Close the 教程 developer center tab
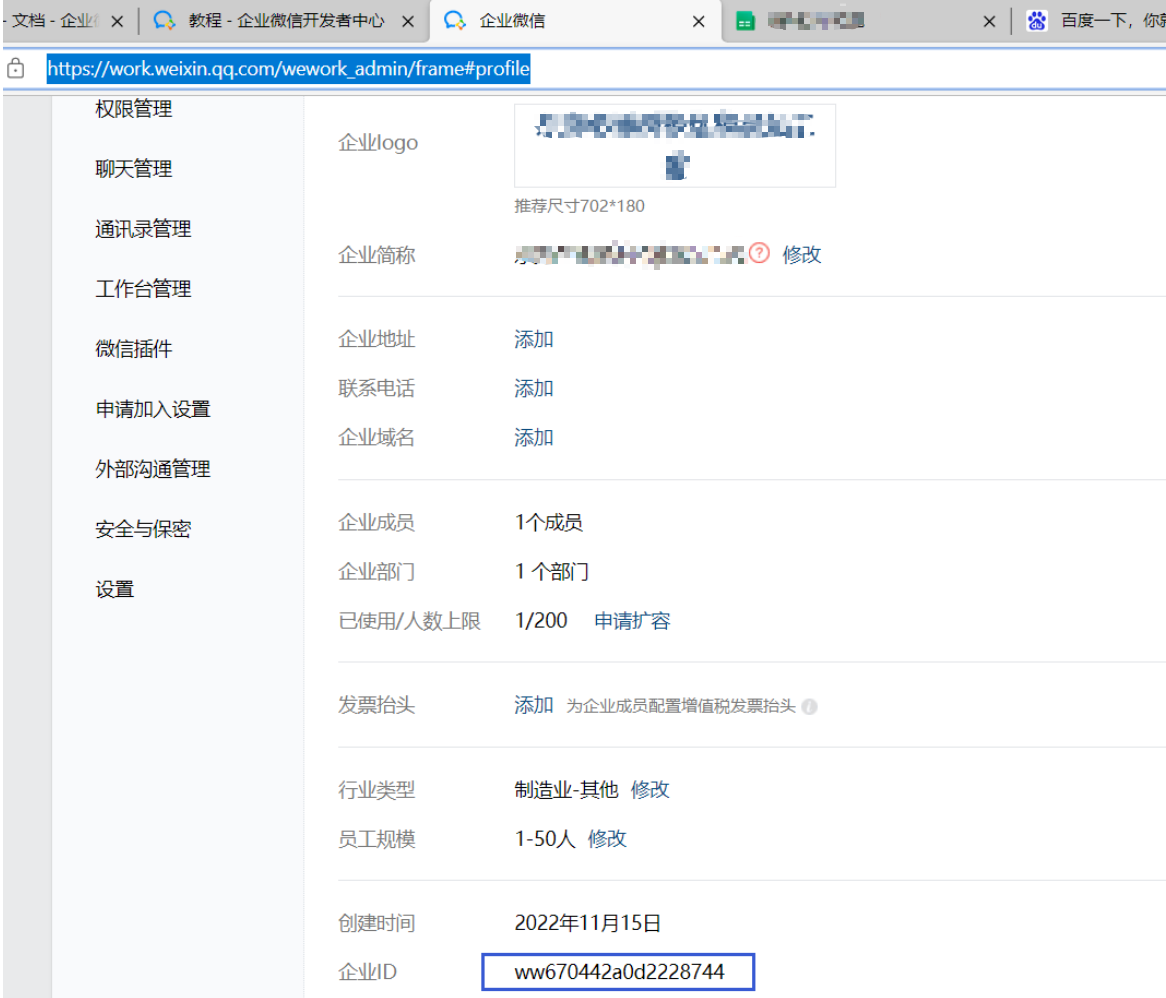Screen dimensions: 1166x998 (408, 22)
